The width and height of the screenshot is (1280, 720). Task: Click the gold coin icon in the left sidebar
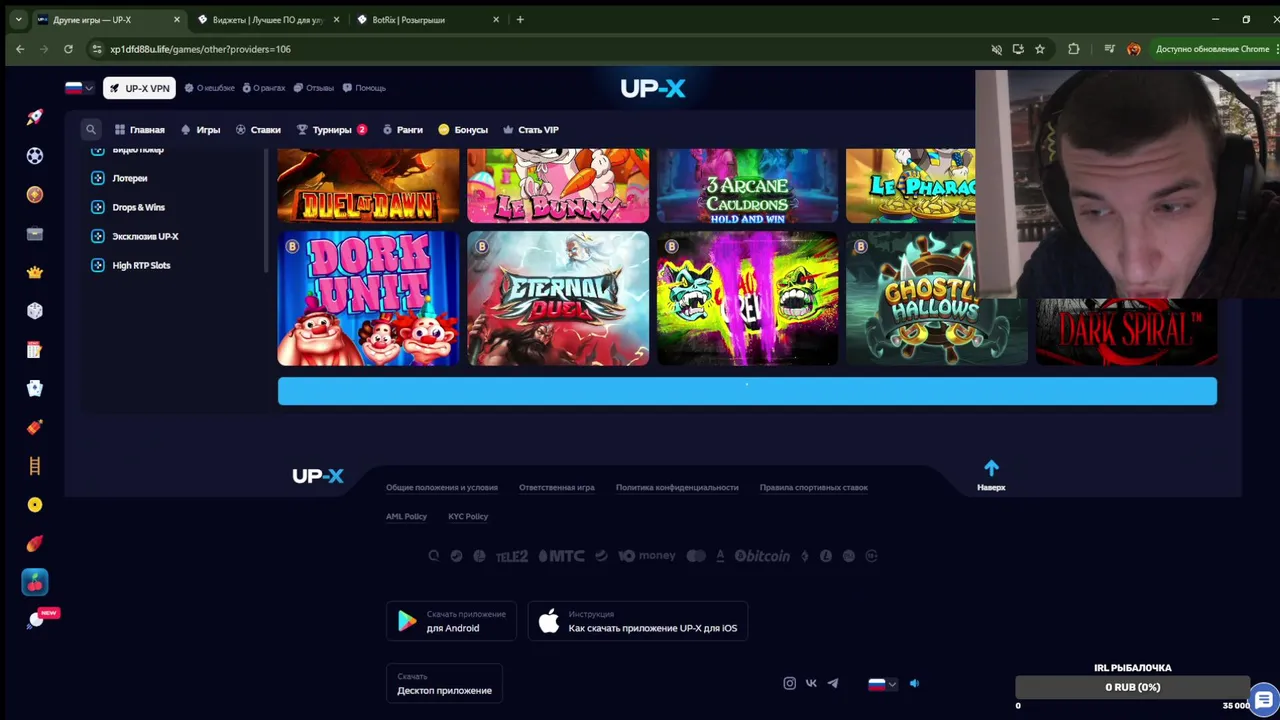tap(35, 195)
